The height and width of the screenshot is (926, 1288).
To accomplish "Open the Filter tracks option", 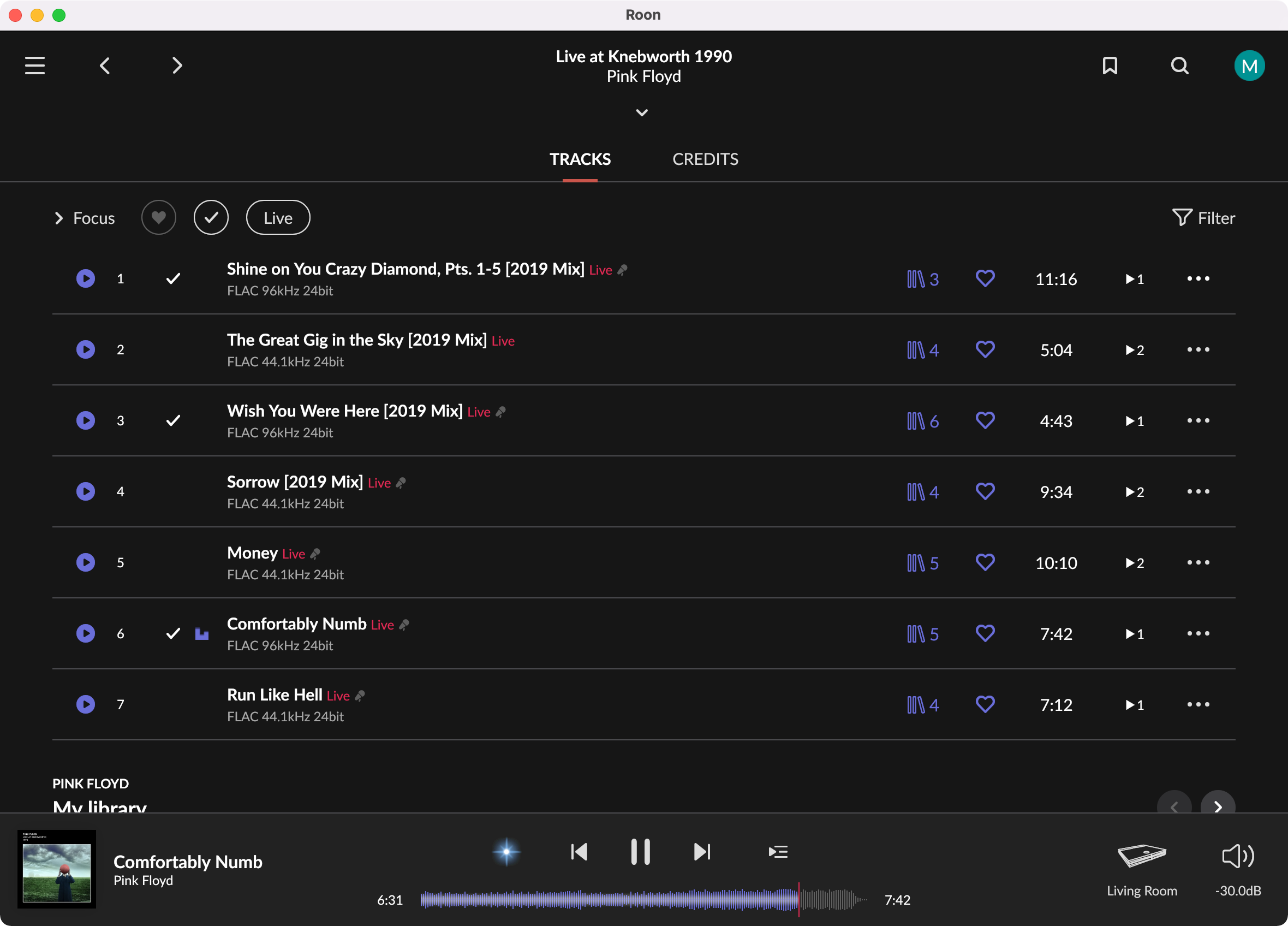I will (x=1203, y=218).
